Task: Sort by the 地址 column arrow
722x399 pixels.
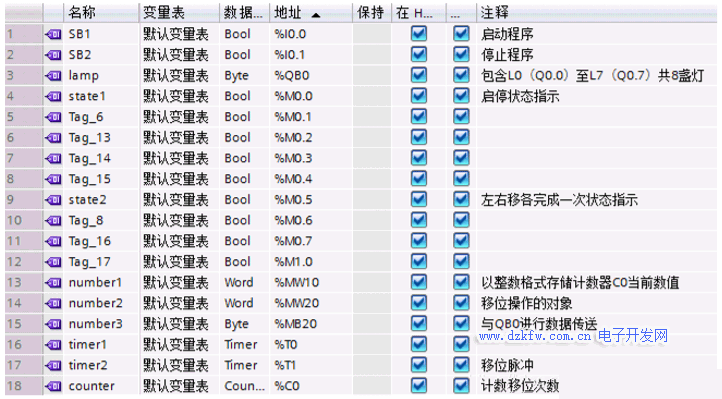Action: [x=315, y=15]
